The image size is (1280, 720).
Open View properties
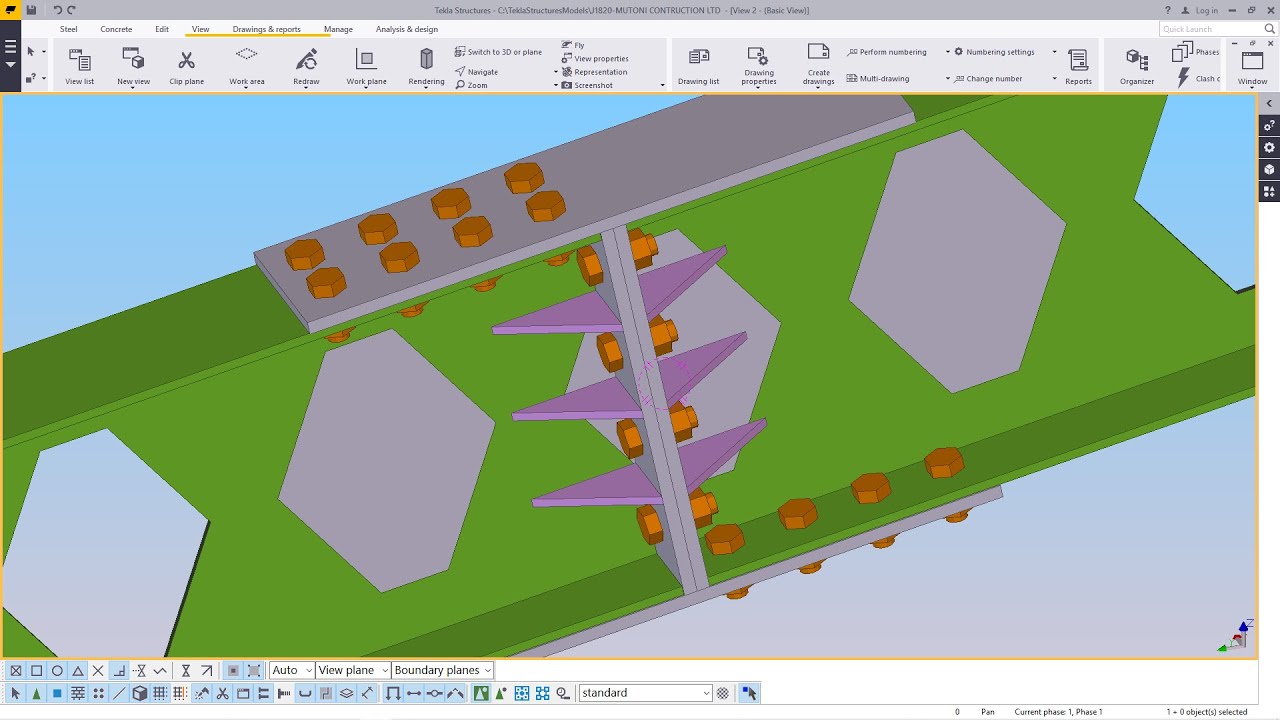(x=595, y=58)
